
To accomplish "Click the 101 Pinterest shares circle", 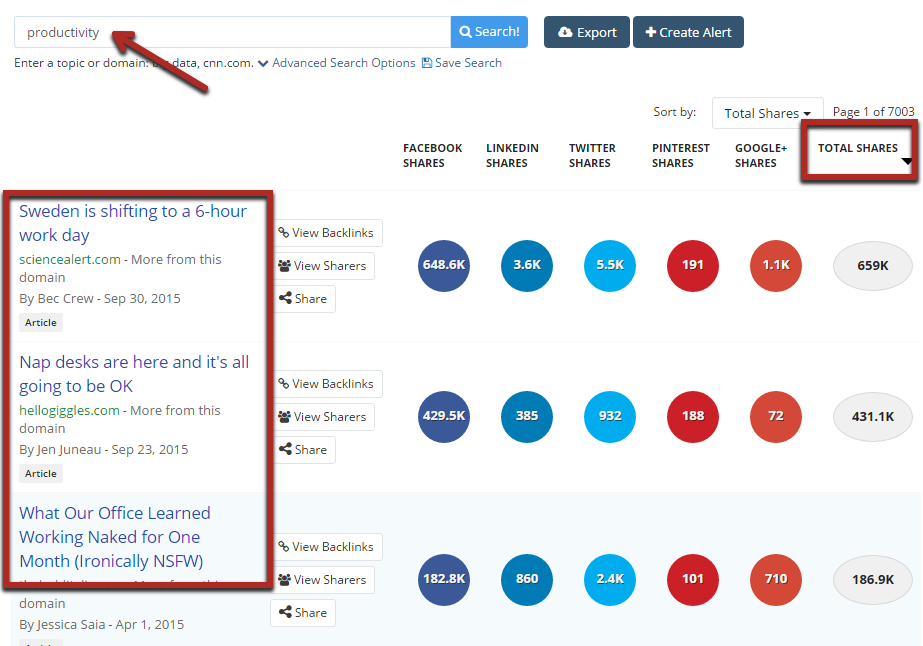I will (693, 579).
